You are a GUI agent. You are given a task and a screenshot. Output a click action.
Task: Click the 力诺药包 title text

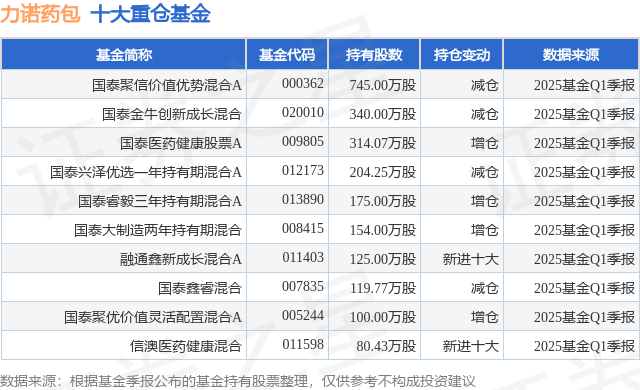40,13
